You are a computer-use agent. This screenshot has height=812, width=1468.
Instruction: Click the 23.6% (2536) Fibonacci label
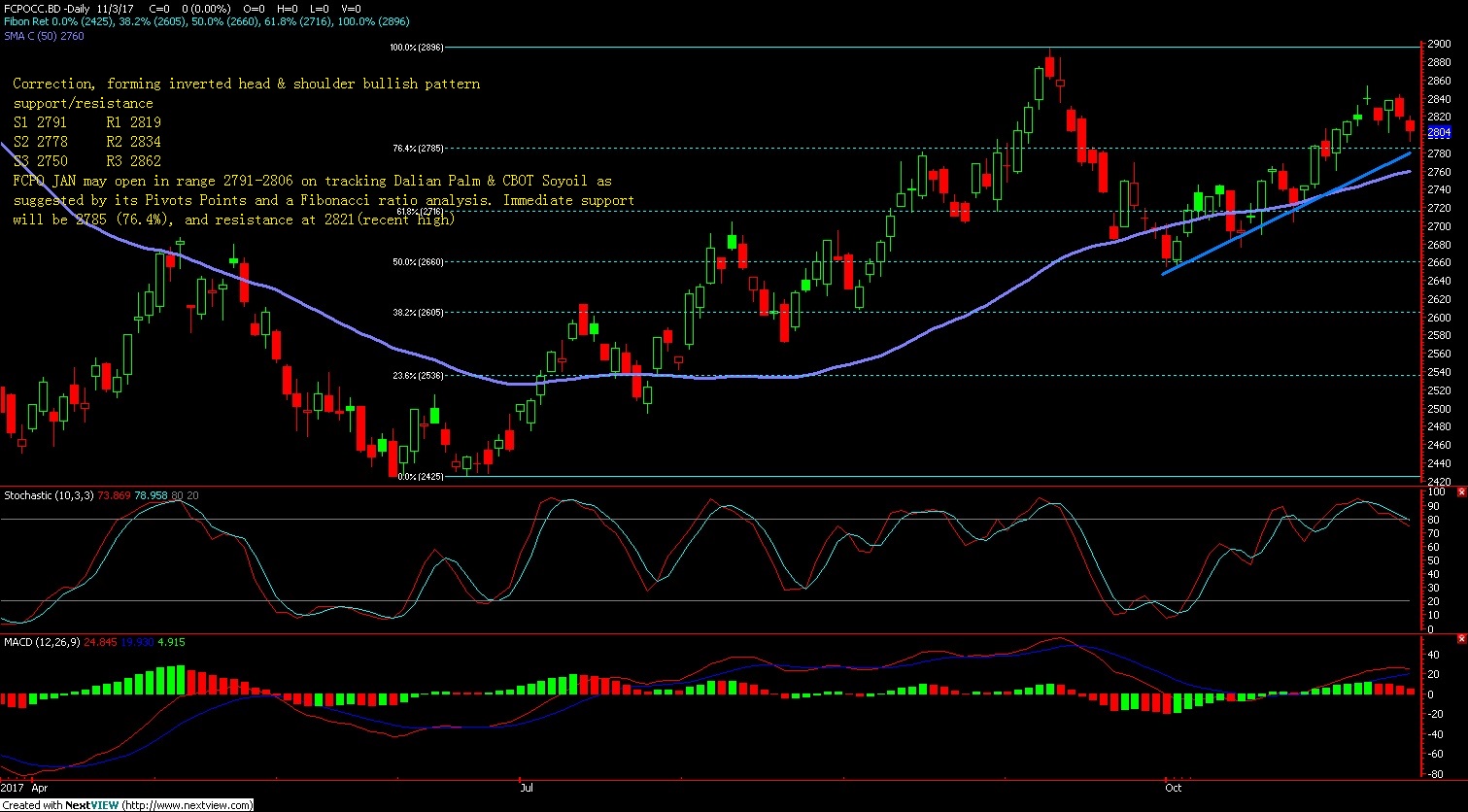(419, 375)
